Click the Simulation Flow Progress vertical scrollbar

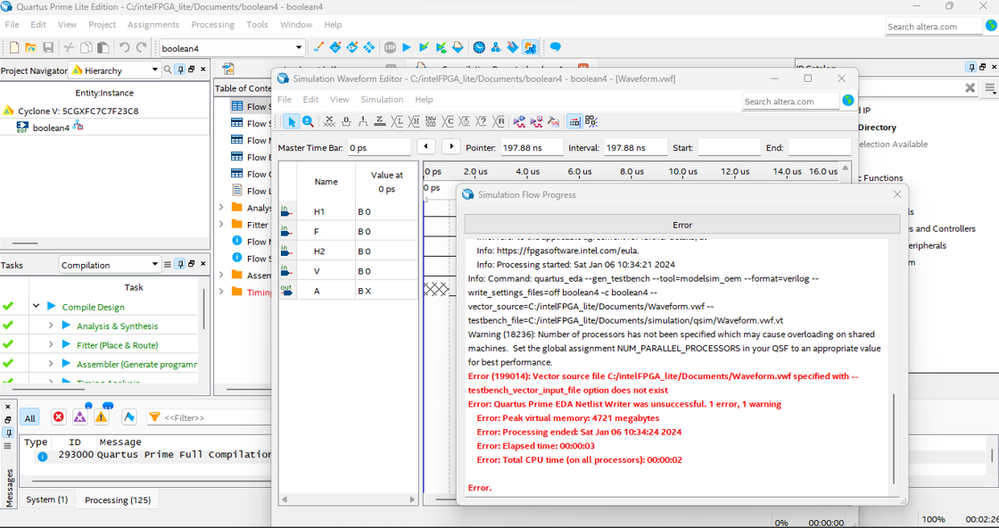click(x=895, y=440)
